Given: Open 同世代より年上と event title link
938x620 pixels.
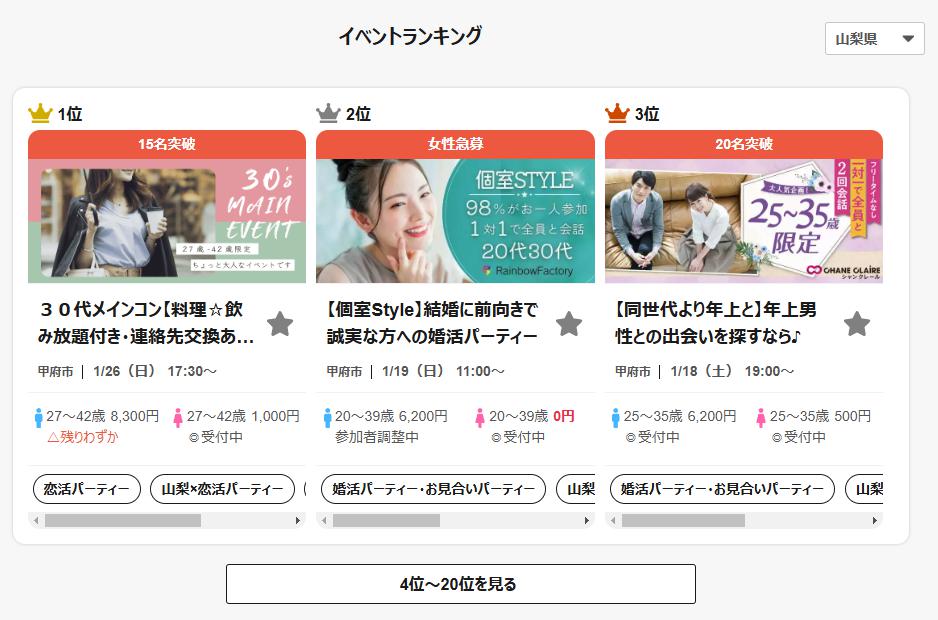Looking at the screenshot, I should point(716,323).
